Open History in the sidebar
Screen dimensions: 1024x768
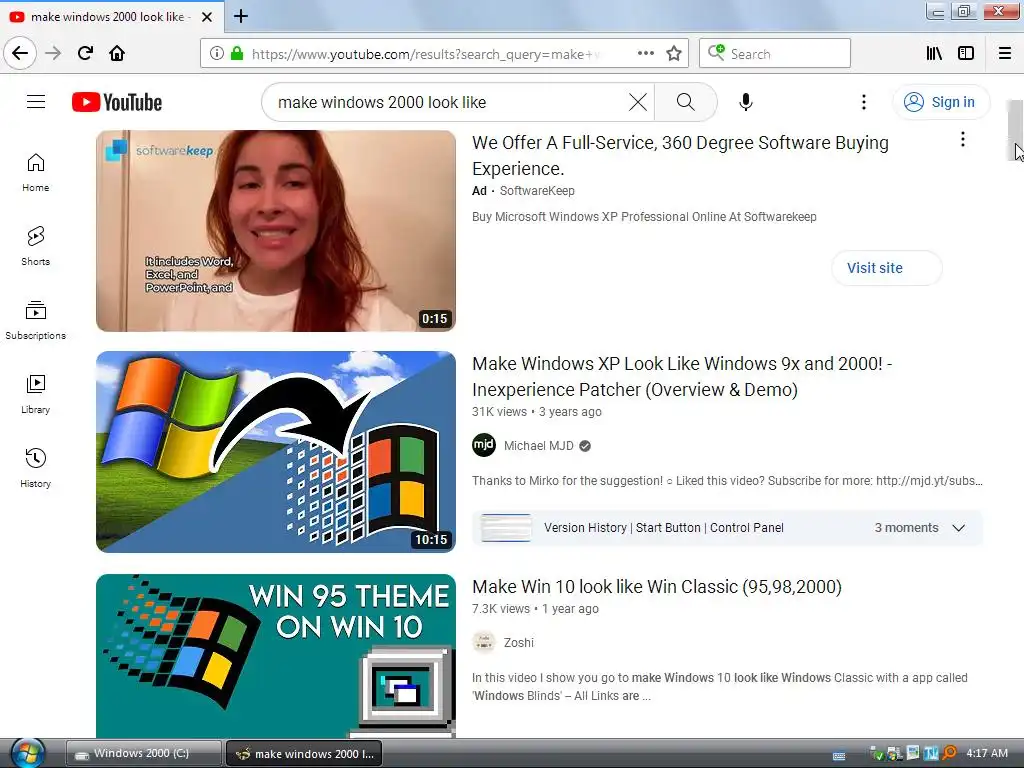(36, 468)
